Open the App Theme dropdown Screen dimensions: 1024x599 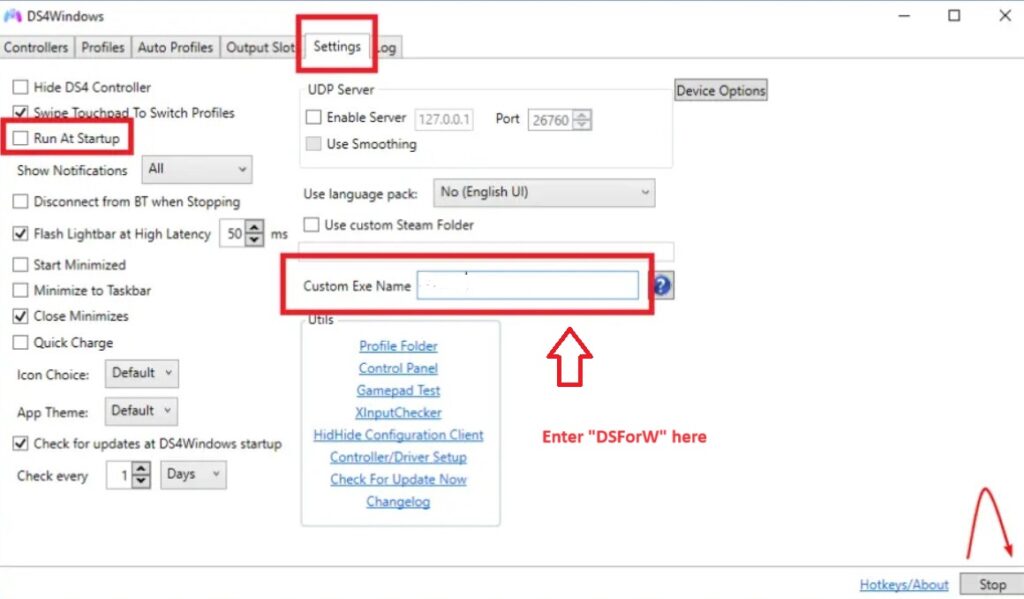tap(141, 412)
